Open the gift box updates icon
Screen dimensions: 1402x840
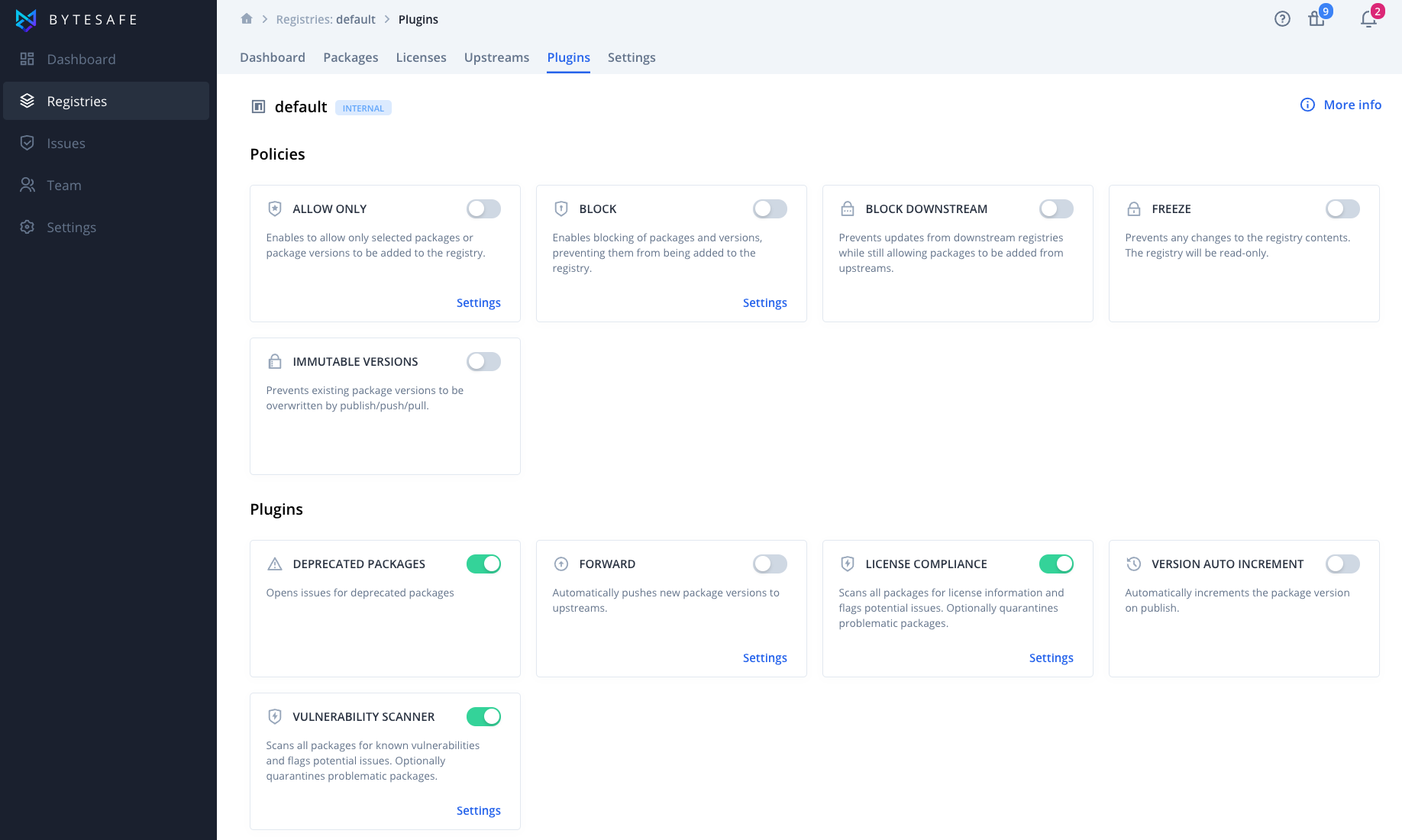pos(1316,19)
